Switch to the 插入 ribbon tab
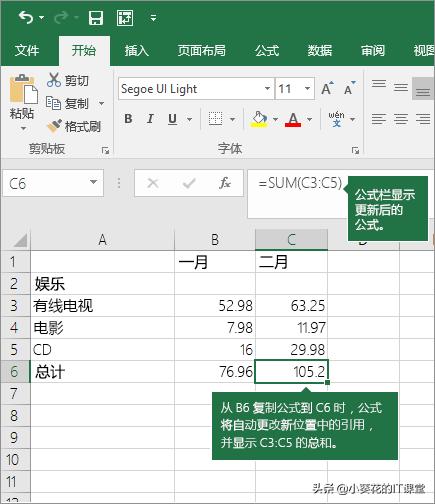 (x=137, y=51)
